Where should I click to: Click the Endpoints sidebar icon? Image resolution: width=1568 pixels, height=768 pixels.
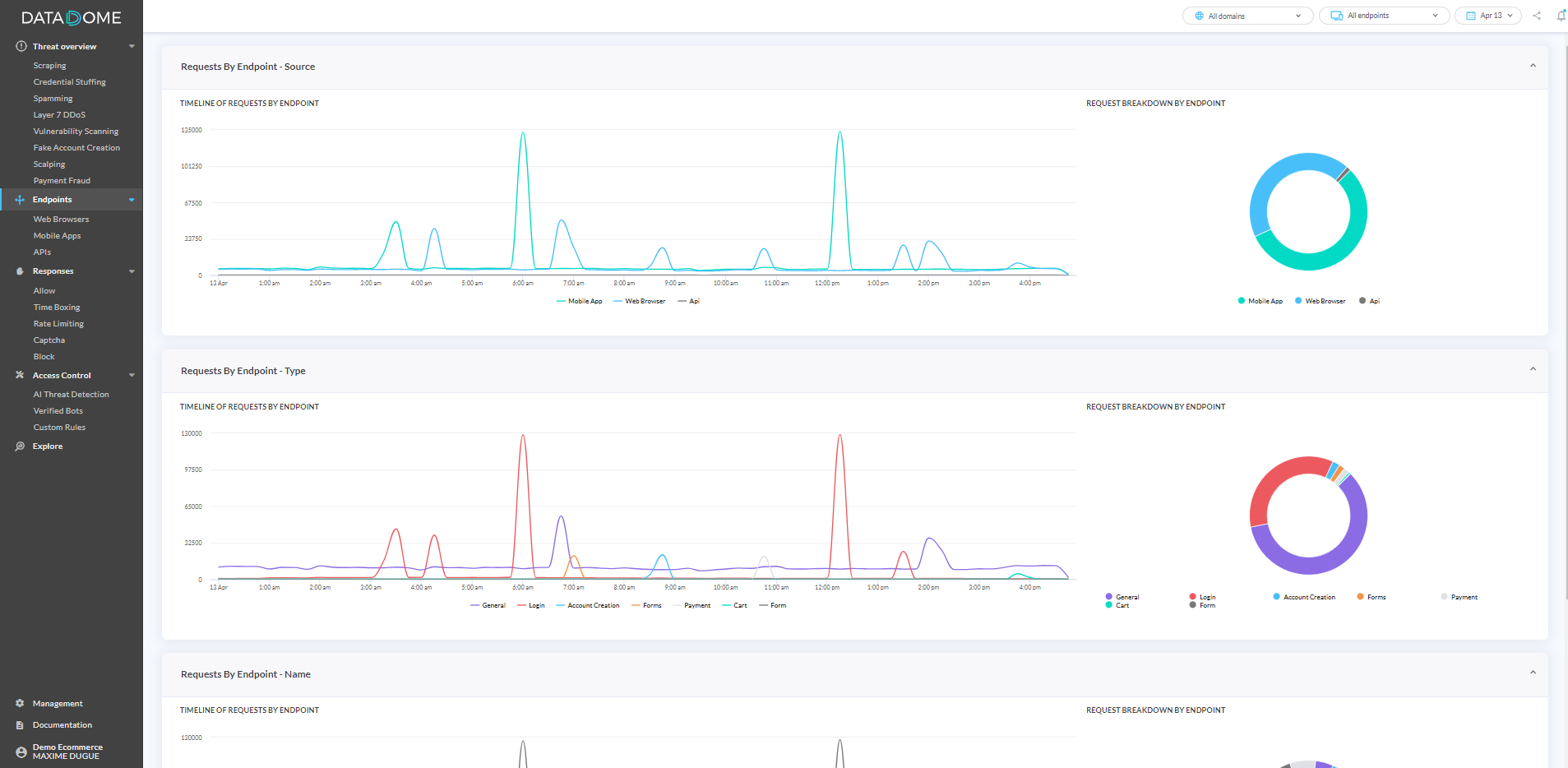pyautogui.click(x=20, y=200)
